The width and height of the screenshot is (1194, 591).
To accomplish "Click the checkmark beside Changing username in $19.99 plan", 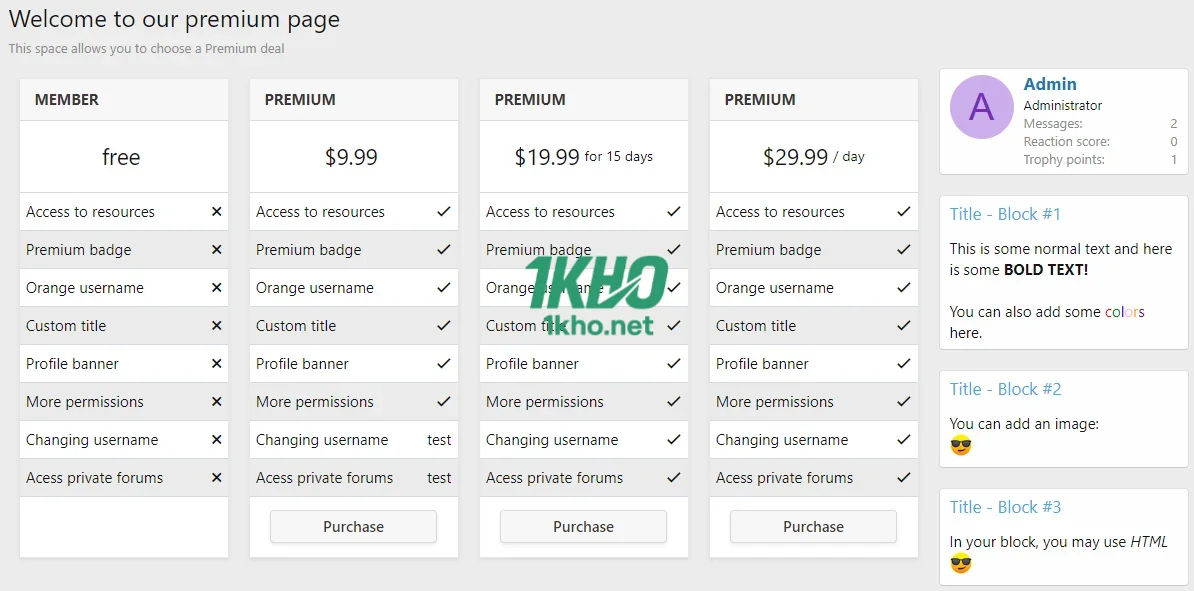I will pos(674,439).
